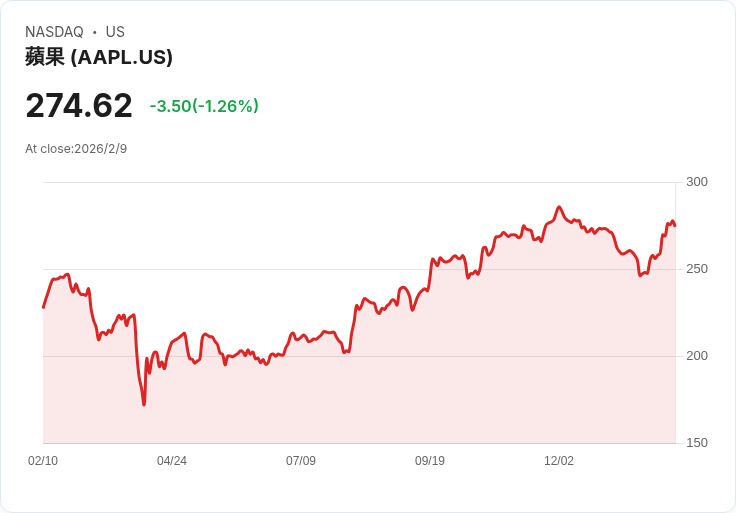Viewport: 736px width, 513px height.
Task: Click the 300 price axis label
Action: coord(697,182)
